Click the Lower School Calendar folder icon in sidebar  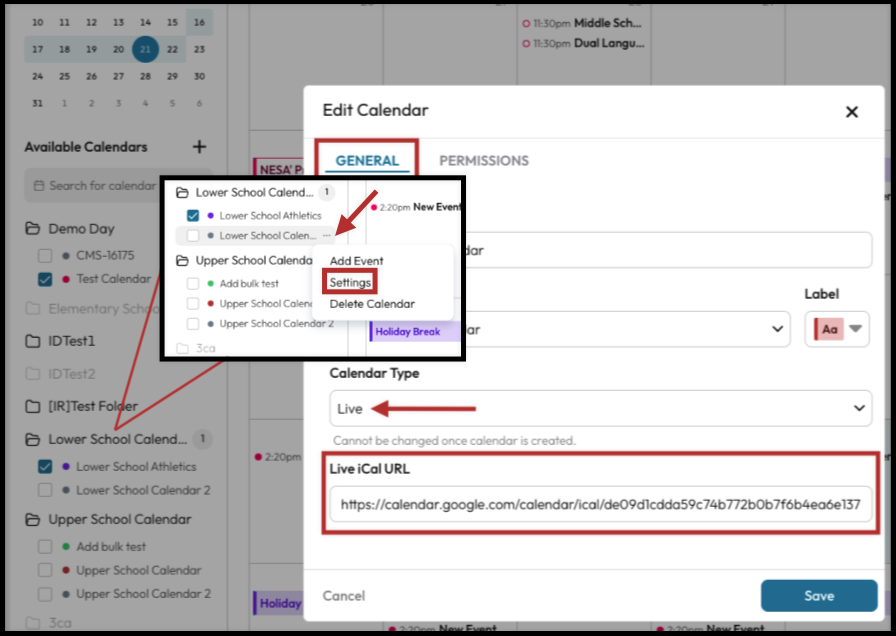click(x=33, y=439)
